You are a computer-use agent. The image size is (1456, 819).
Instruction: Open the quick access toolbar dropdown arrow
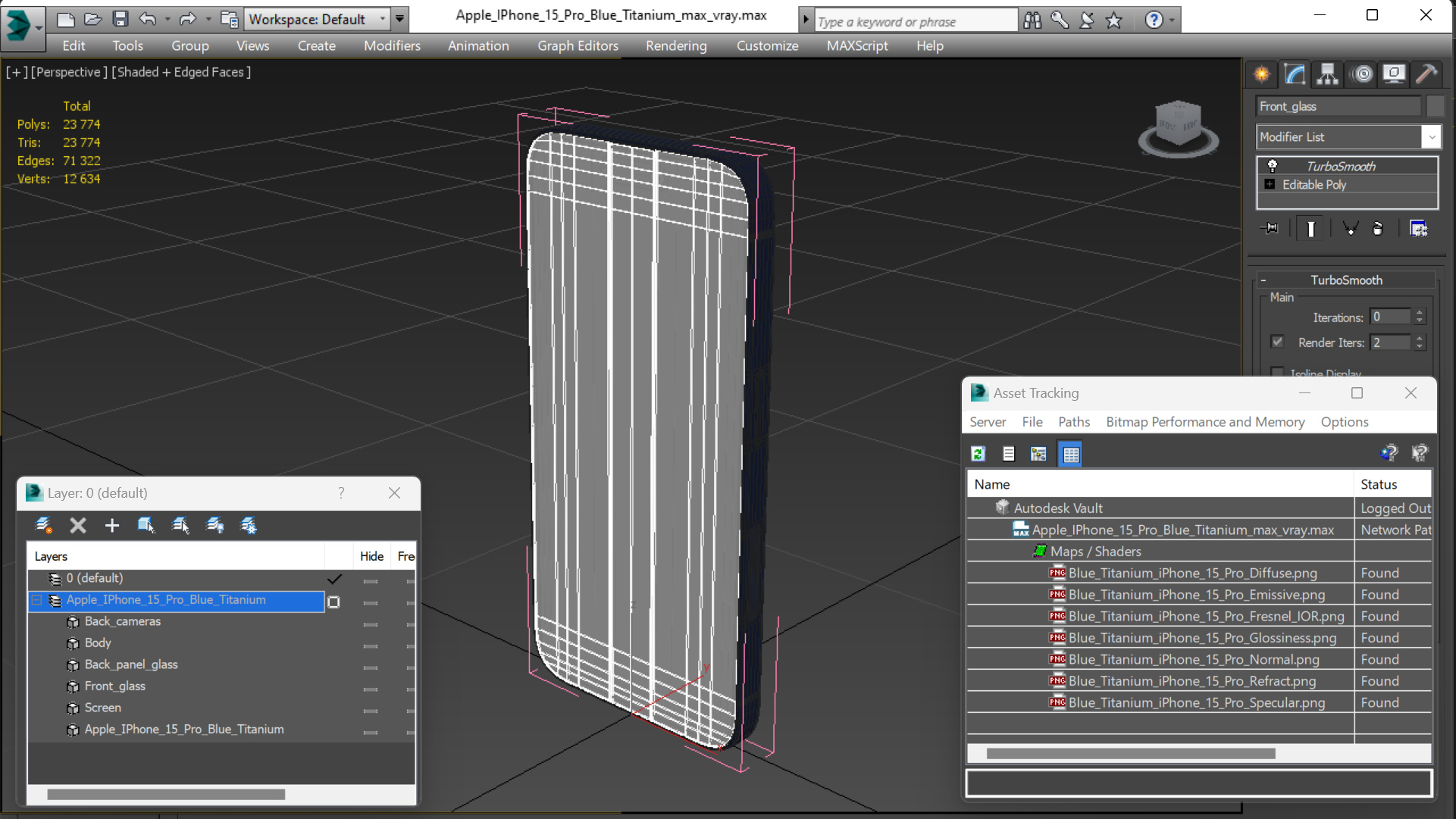coord(400,19)
